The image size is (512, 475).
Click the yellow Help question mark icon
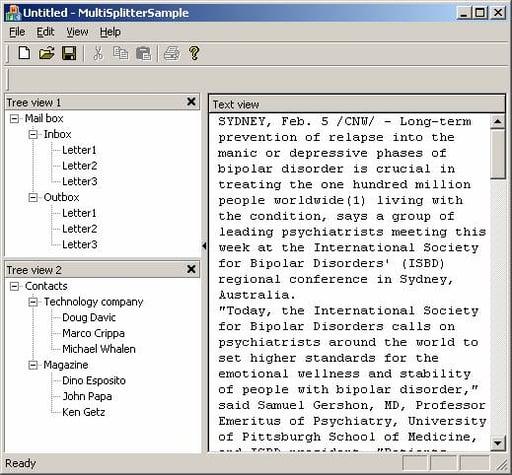pos(194,53)
